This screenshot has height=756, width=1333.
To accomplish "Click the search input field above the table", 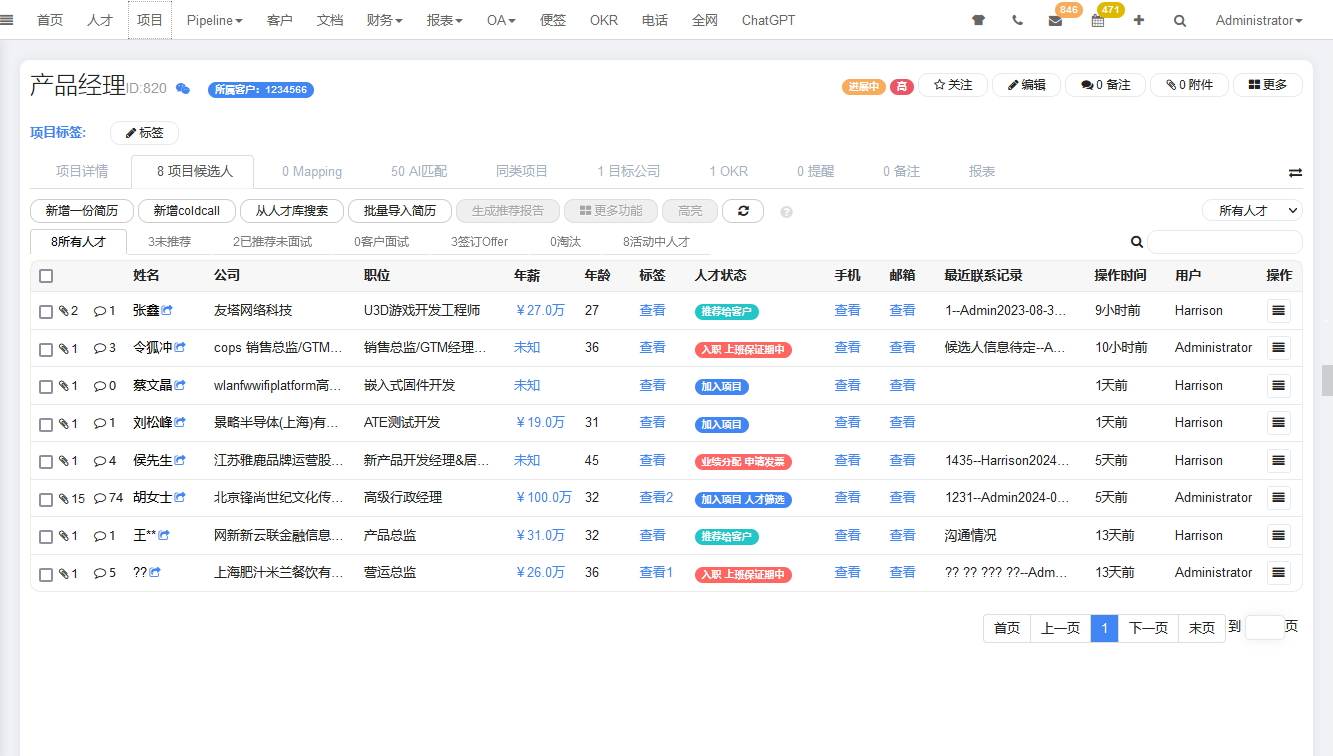I will (1225, 242).
